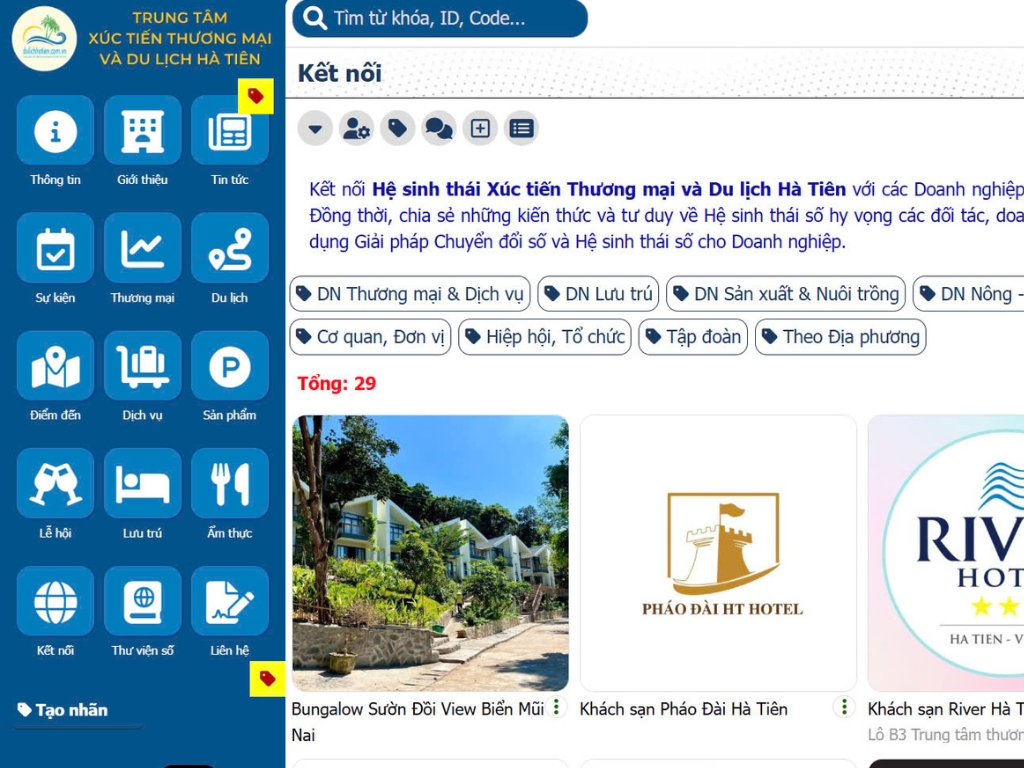Open options menu for Bungalow Sườn Đồi

[557, 708]
